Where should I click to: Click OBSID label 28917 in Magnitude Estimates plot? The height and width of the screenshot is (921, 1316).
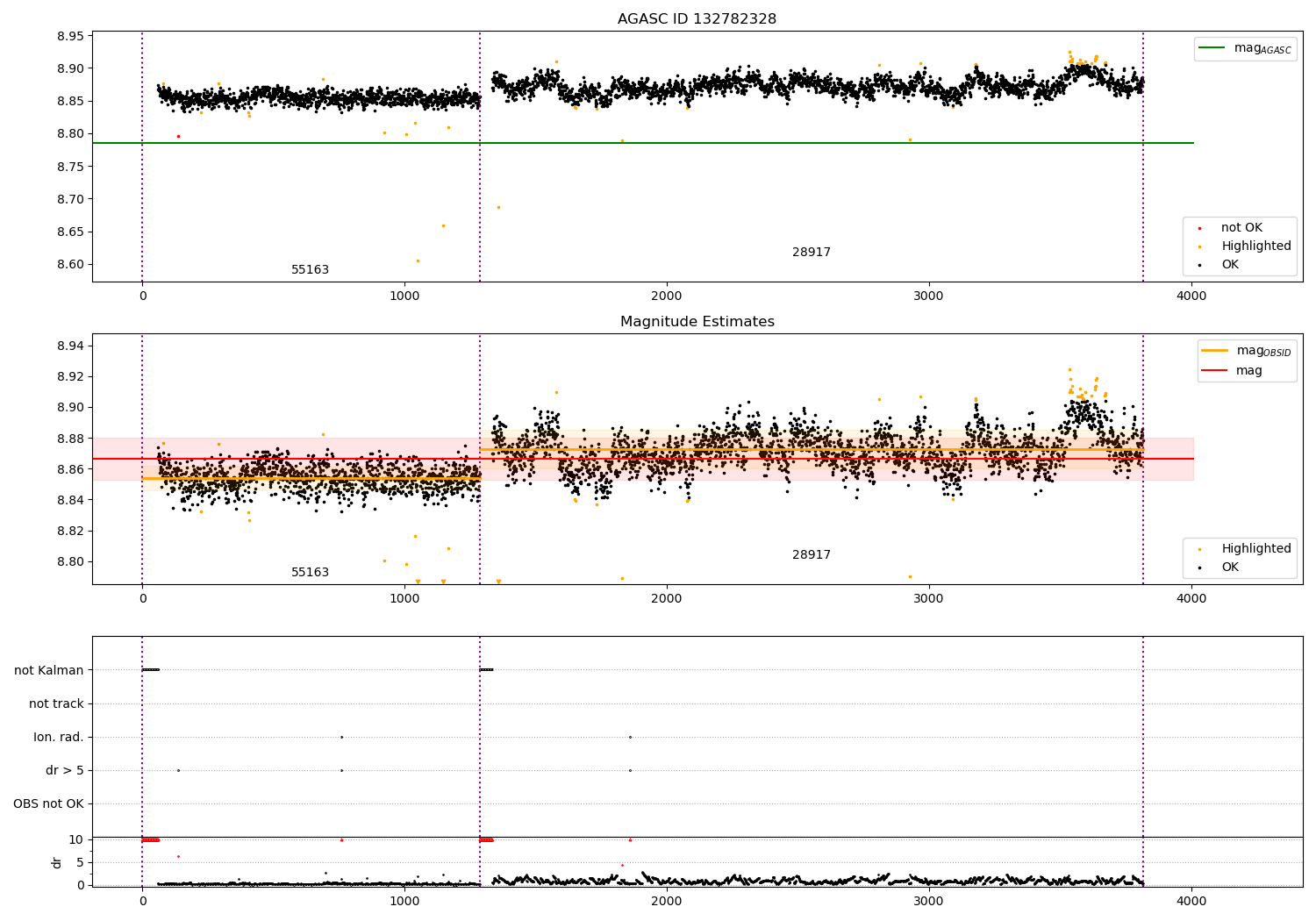[812, 555]
